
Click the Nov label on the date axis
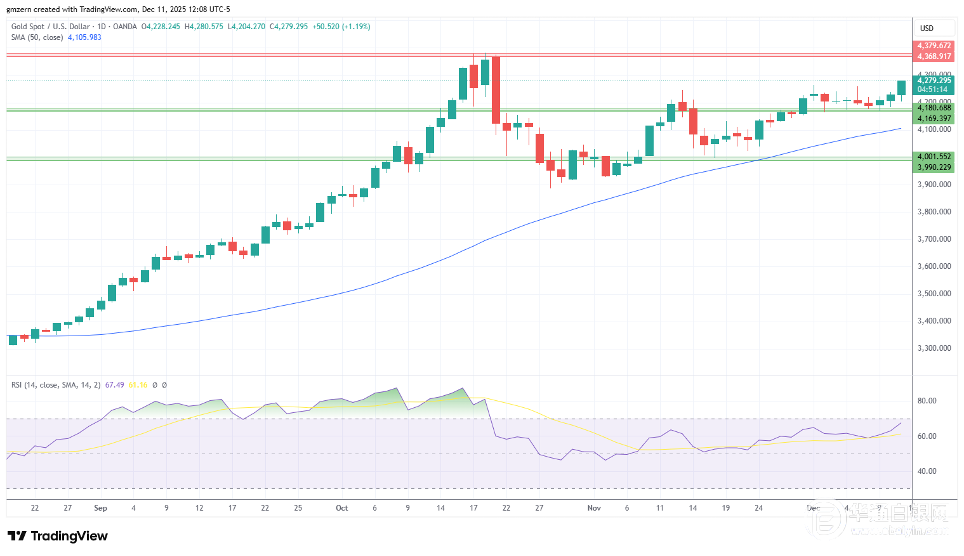pyautogui.click(x=593, y=508)
